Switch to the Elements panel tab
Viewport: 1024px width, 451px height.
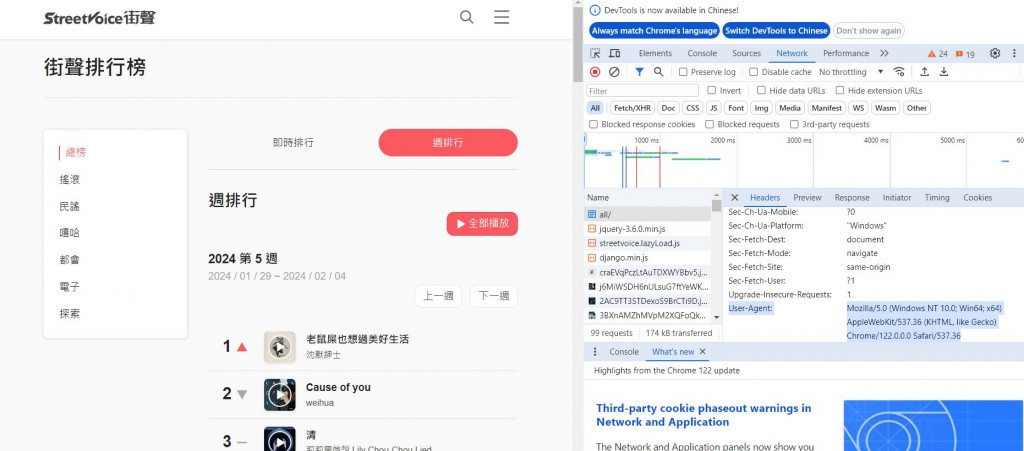click(x=655, y=54)
